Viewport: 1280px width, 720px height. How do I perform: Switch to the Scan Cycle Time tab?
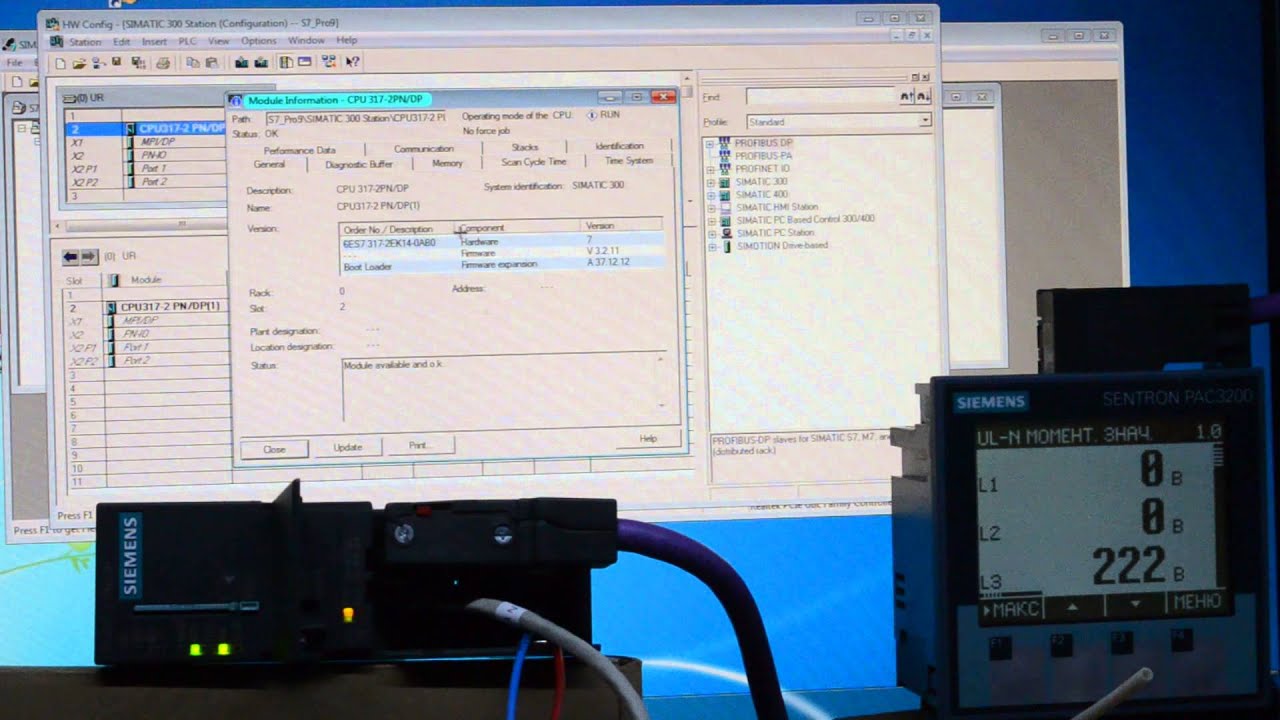click(x=533, y=162)
